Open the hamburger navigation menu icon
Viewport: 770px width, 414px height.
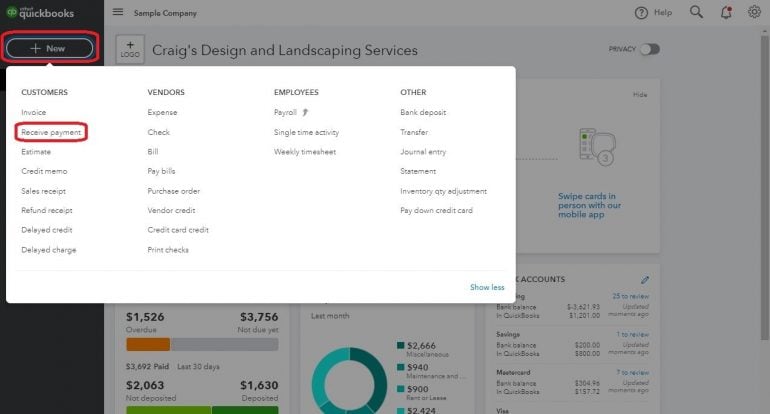point(118,13)
